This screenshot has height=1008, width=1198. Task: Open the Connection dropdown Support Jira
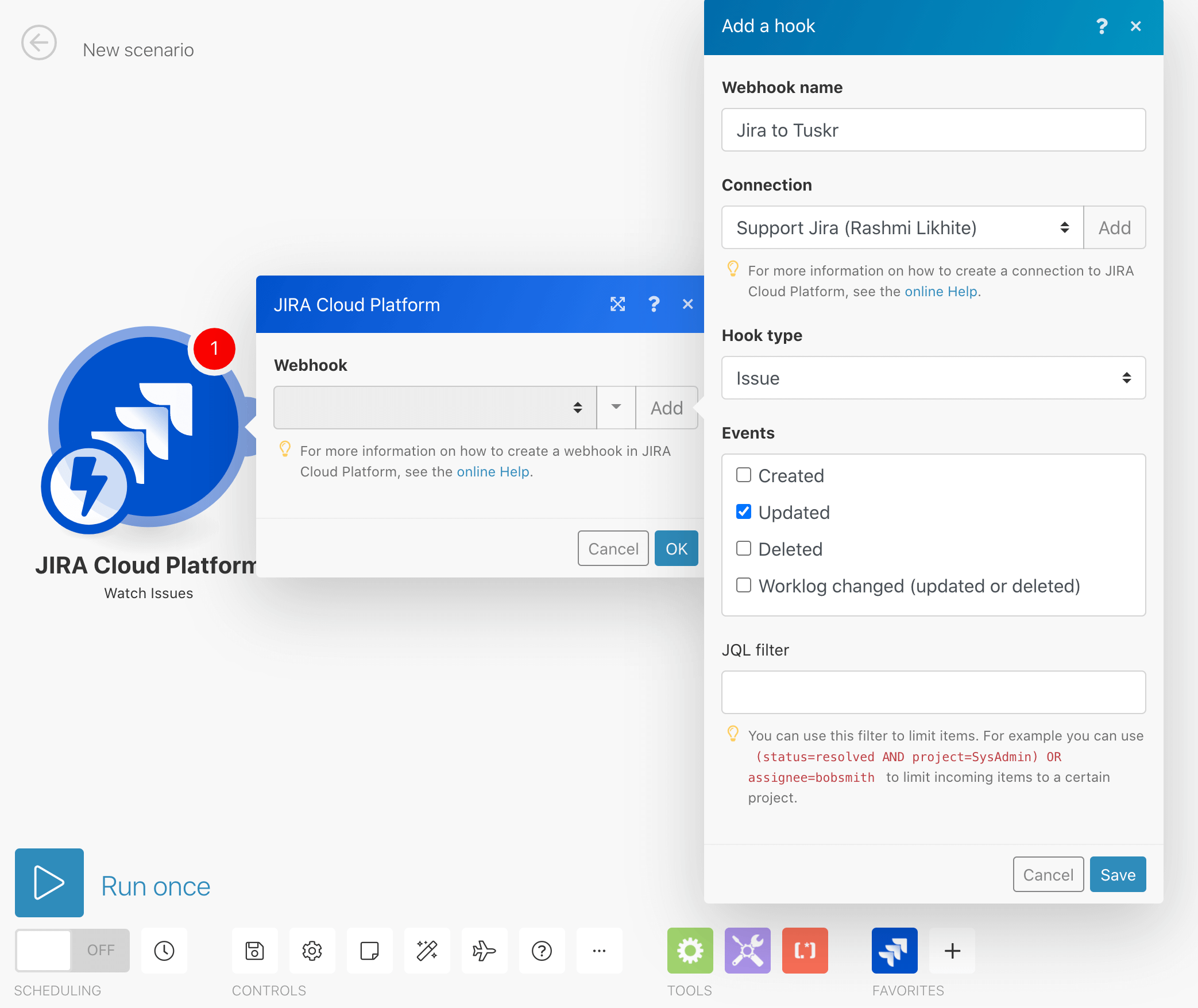tap(902, 227)
